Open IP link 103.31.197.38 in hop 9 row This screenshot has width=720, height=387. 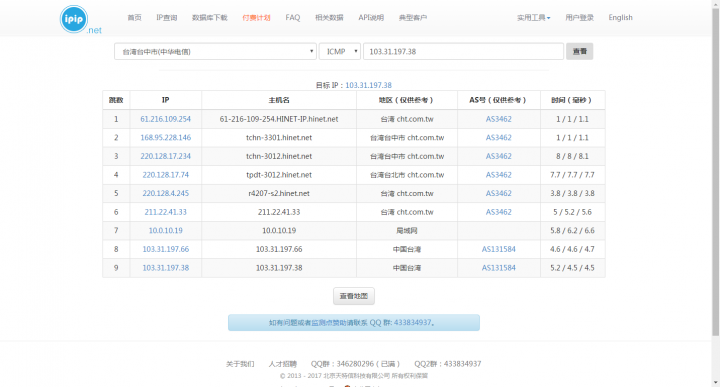click(165, 268)
